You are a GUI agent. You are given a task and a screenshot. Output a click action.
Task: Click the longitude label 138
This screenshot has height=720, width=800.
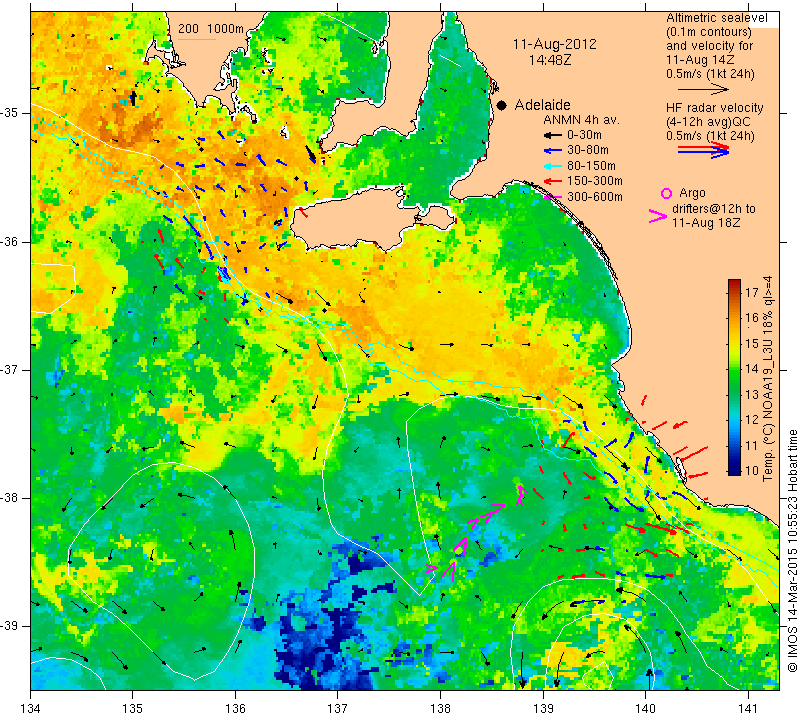(440, 709)
